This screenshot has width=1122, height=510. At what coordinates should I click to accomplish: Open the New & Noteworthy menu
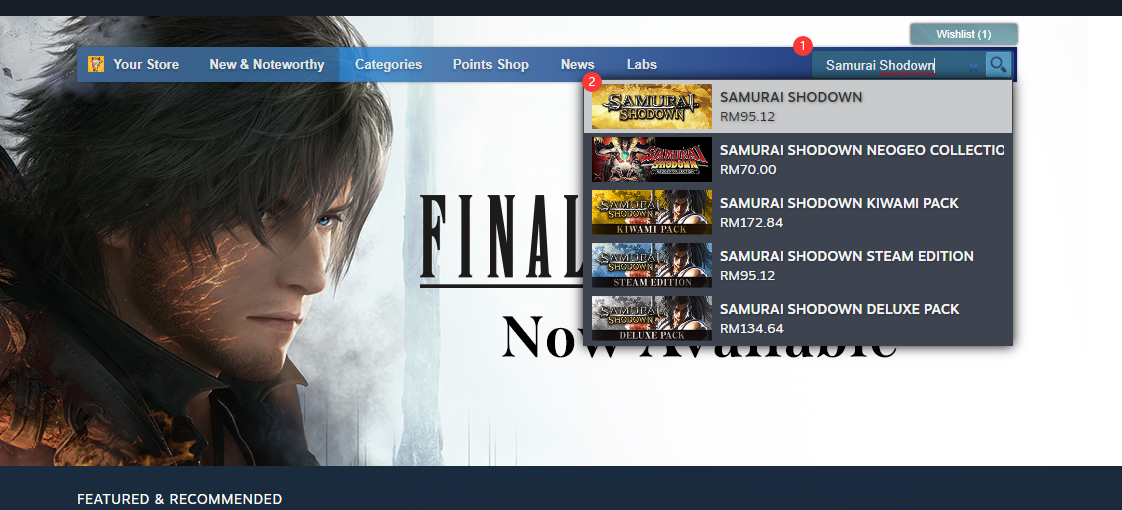click(x=267, y=64)
